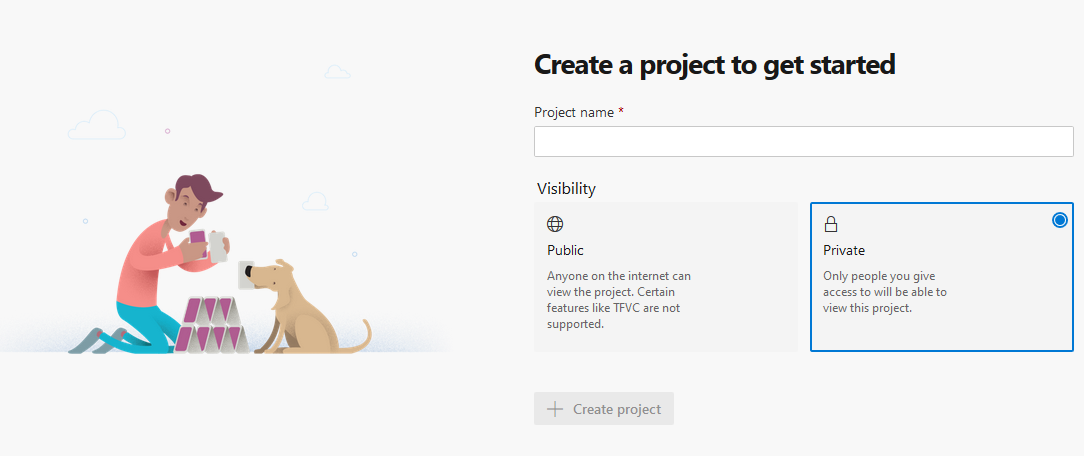
Task: Click the plus icon on Create project
Action: 555,409
